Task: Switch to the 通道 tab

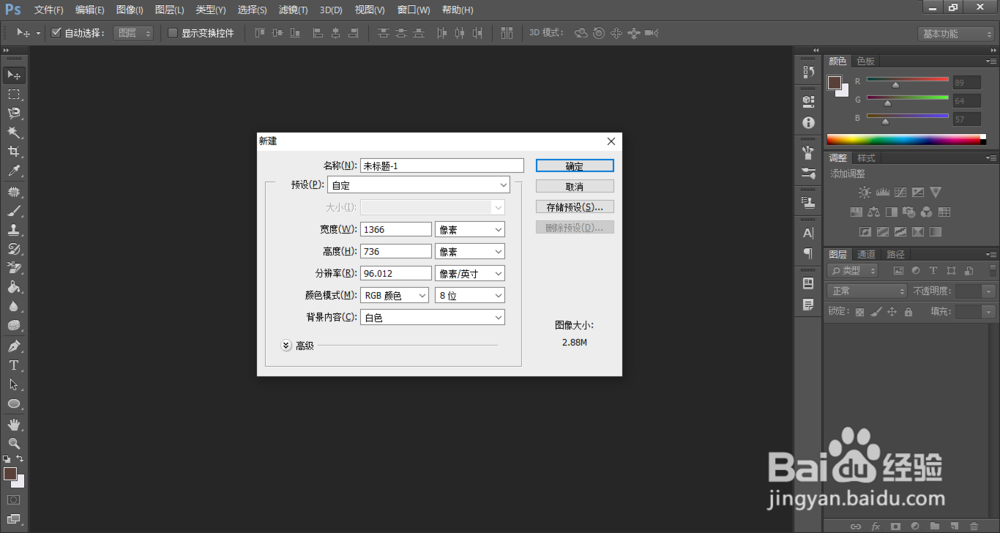Action: pyautogui.click(x=866, y=254)
